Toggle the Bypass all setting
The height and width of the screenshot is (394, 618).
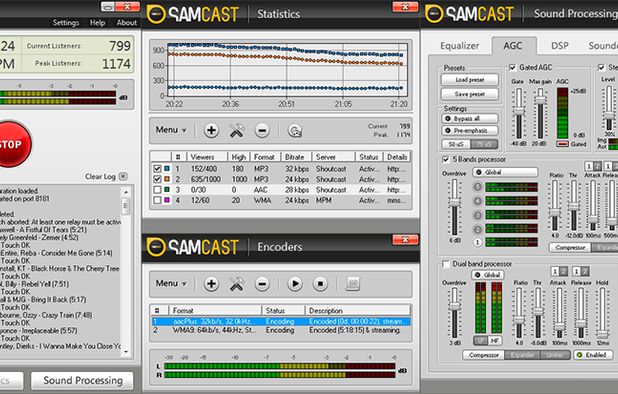(469, 119)
